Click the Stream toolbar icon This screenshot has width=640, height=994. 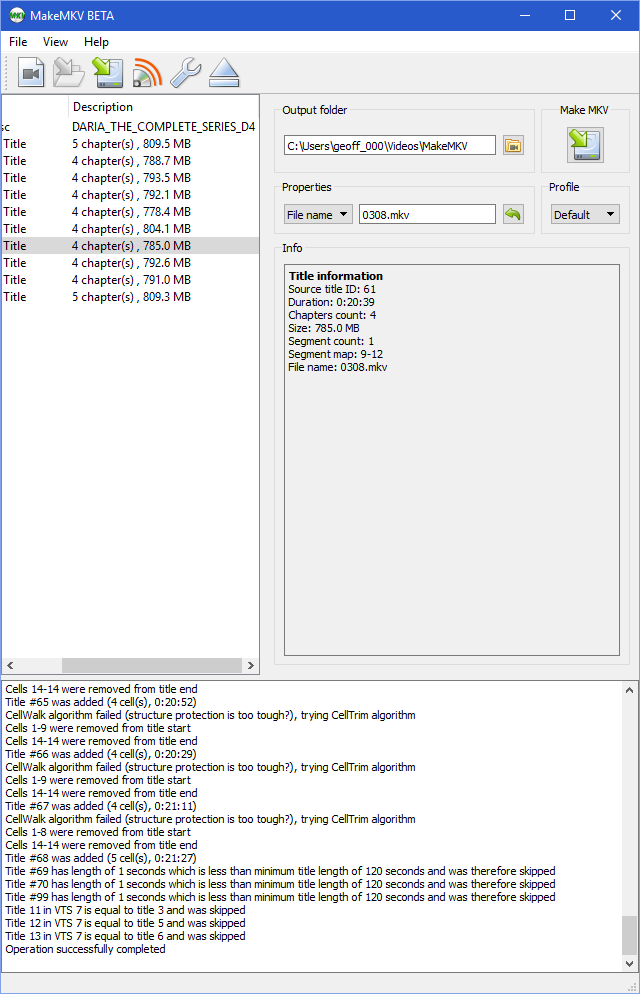click(147, 73)
